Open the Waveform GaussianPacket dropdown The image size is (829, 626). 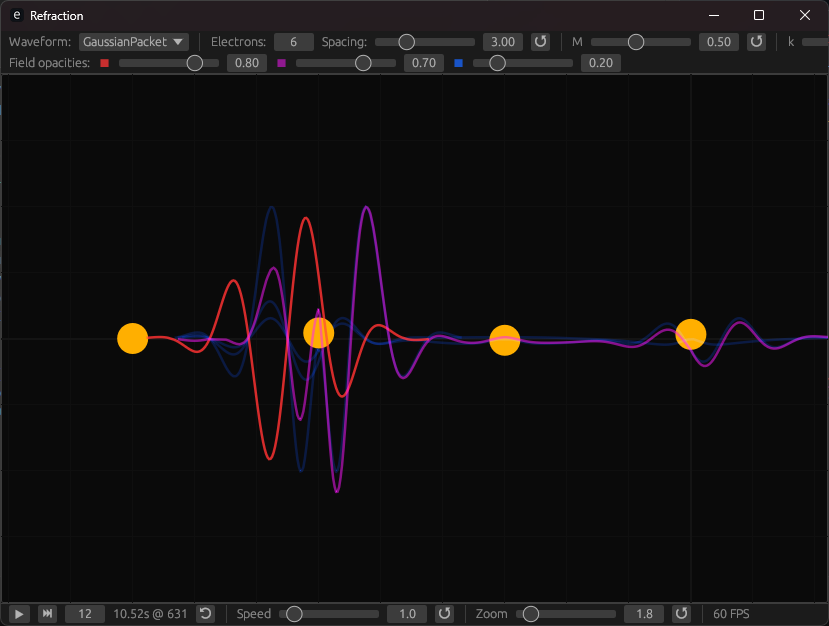click(134, 42)
